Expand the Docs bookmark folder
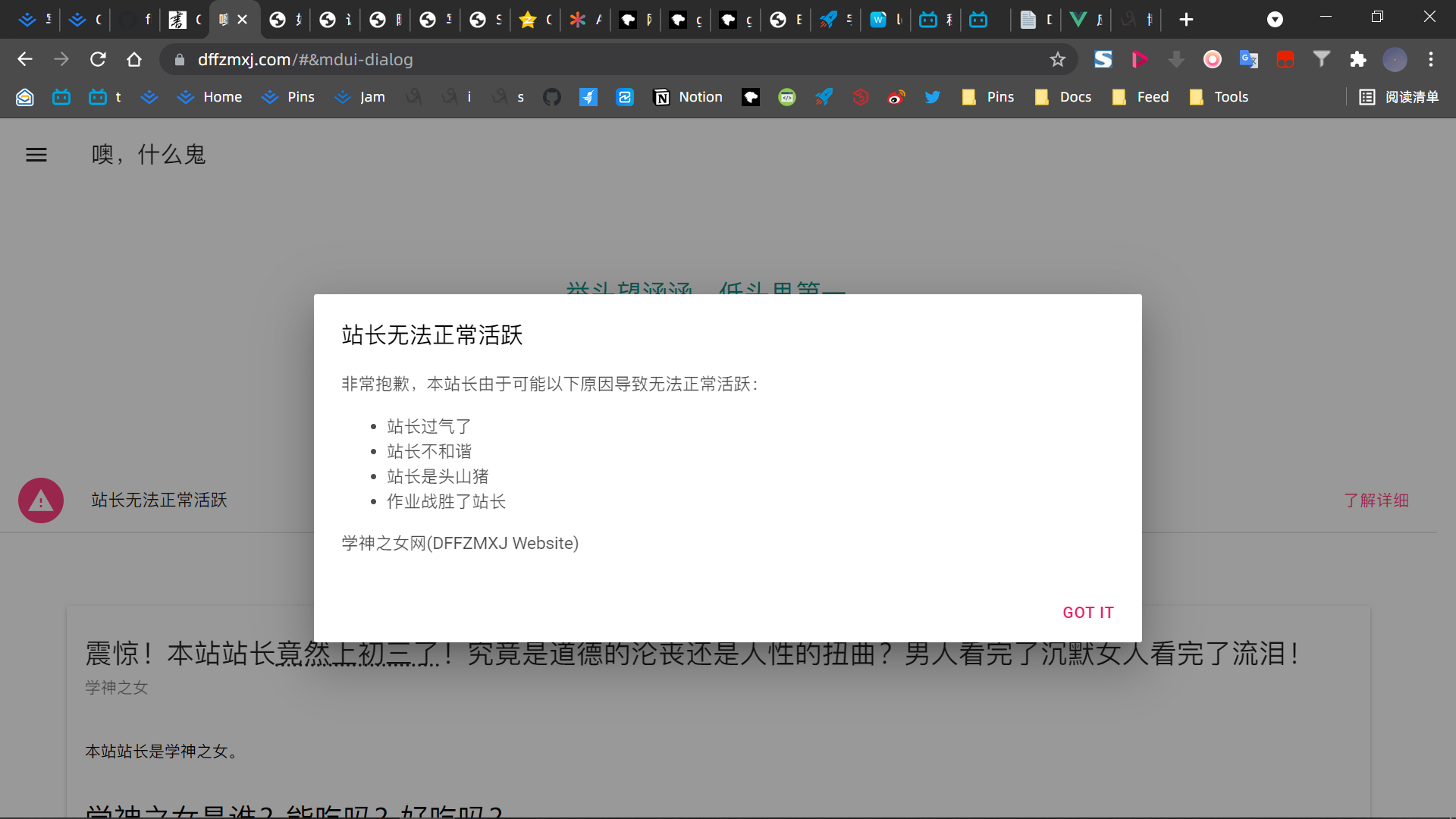This screenshot has width=1456, height=819. 1063,97
